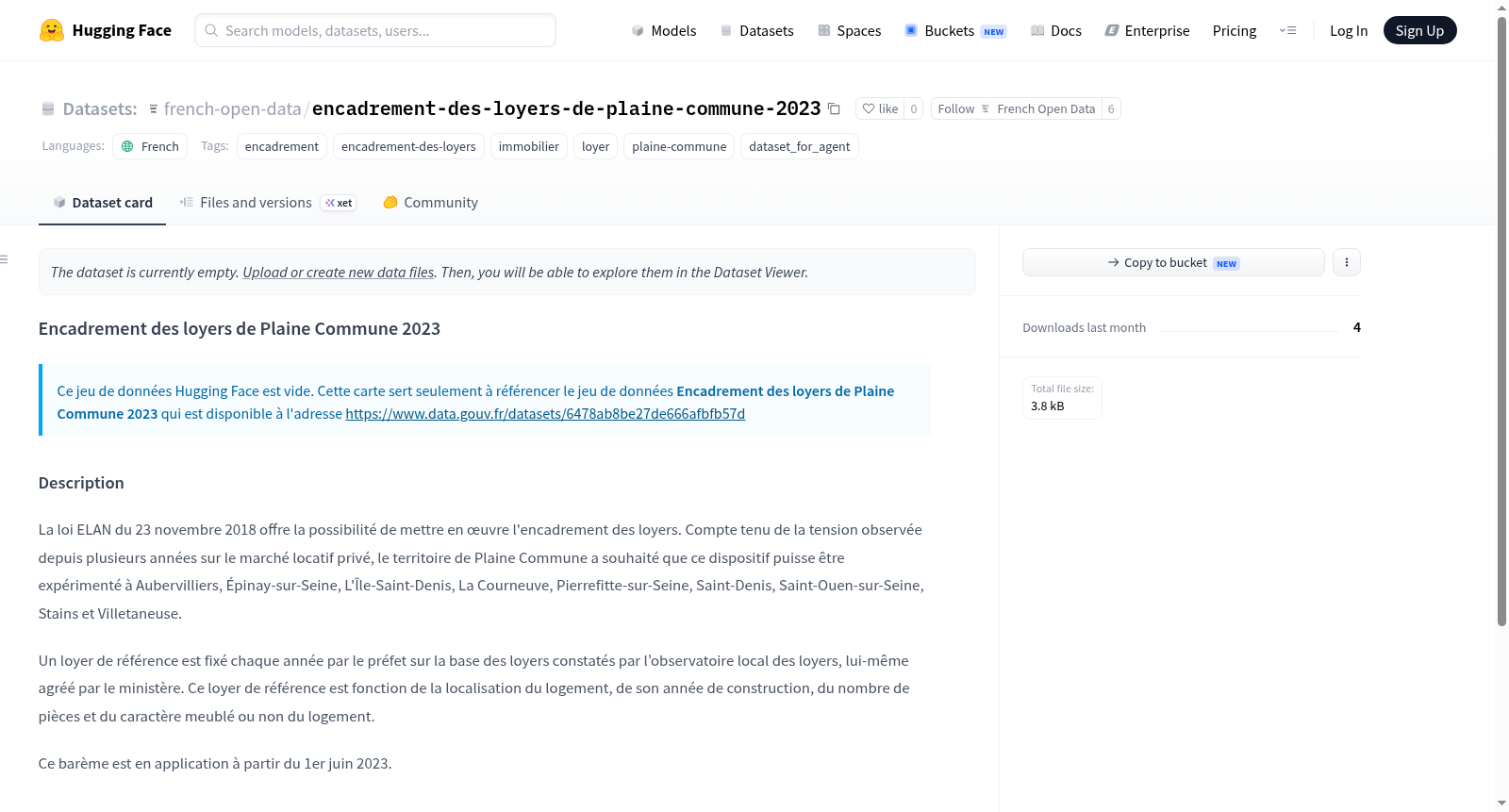The width and height of the screenshot is (1509, 812).
Task: Click the Enterprise nav icon
Action: coord(1112,31)
